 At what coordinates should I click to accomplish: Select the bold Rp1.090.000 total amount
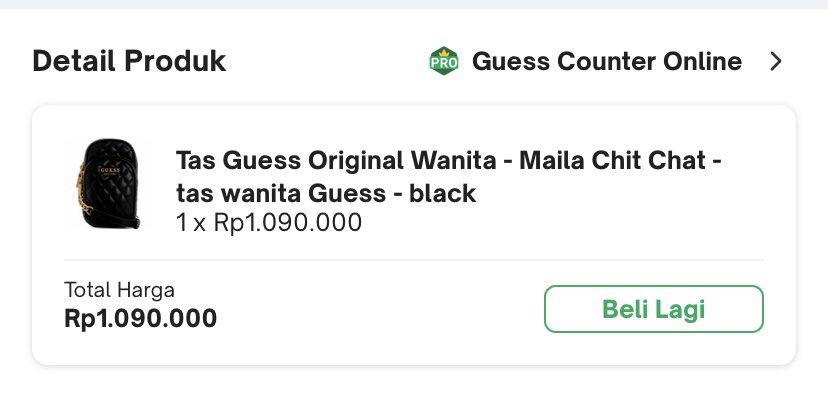(140, 318)
